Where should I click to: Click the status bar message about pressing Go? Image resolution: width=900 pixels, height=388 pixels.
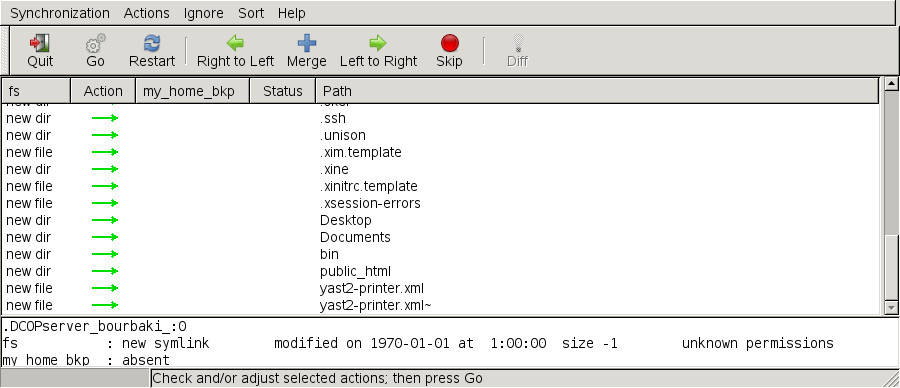pyautogui.click(x=317, y=378)
